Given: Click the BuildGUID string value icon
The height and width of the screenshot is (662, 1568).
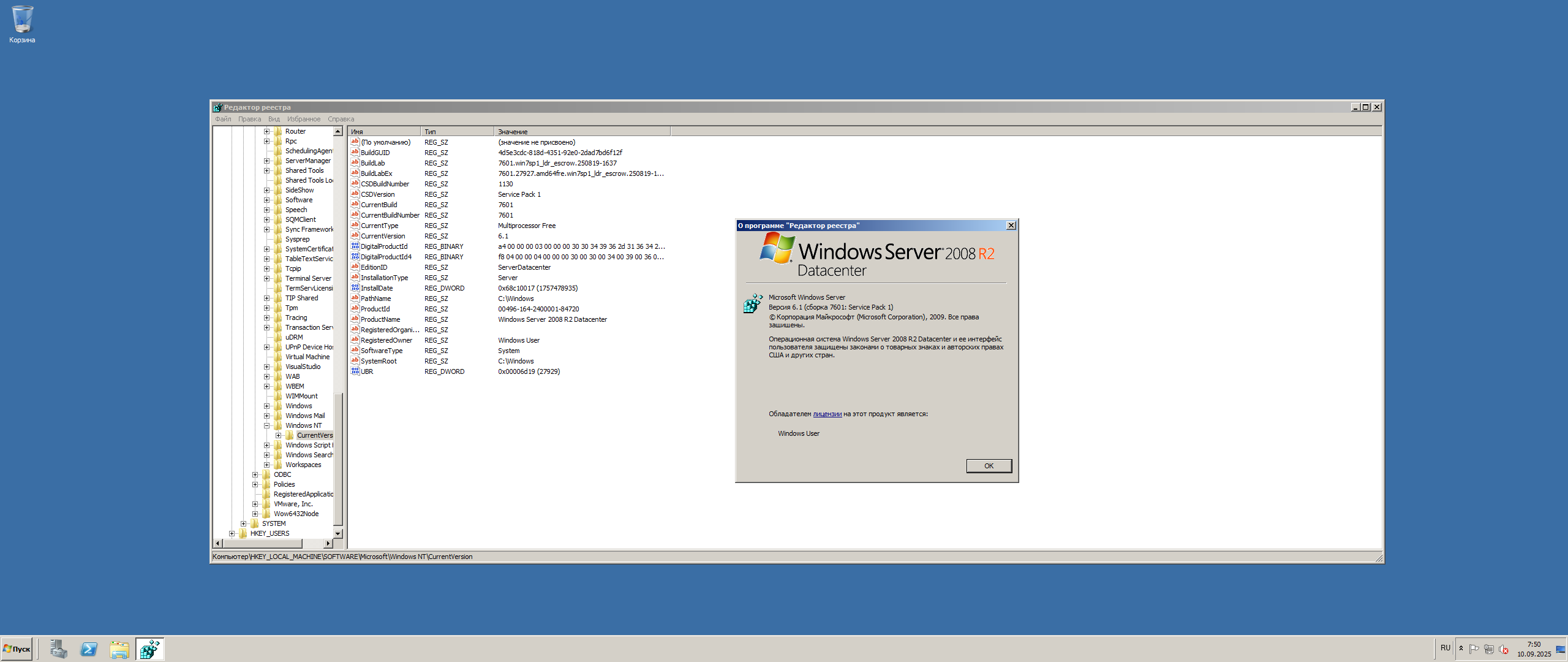Looking at the screenshot, I should click(x=355, y=153).
